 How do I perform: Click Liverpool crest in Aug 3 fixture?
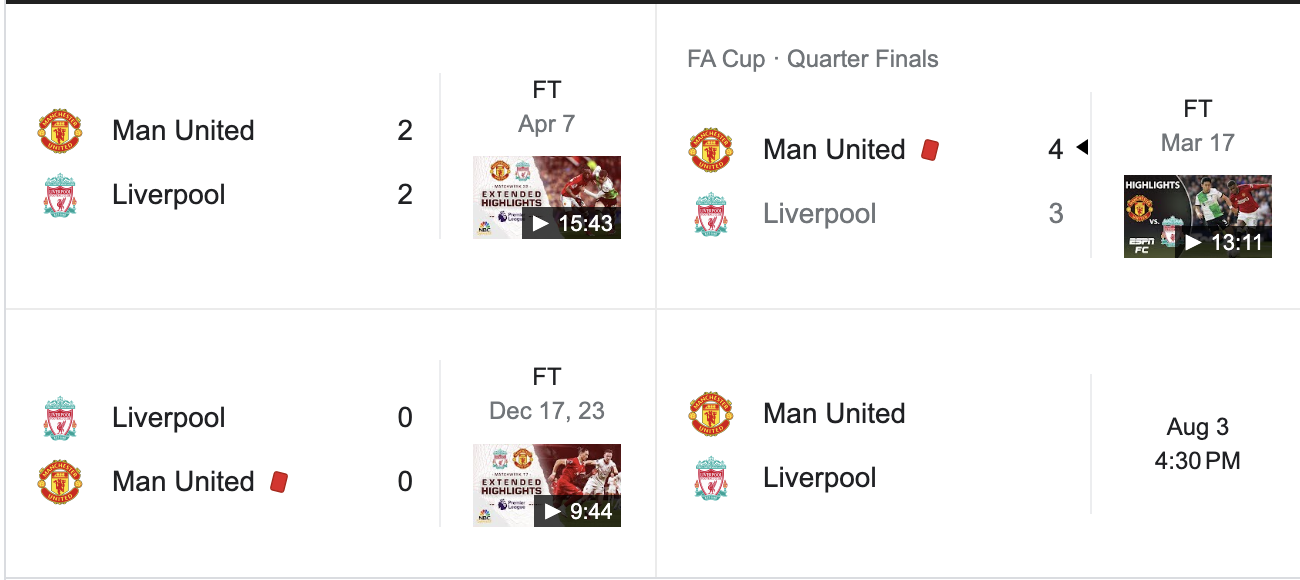tap(711, 478)
